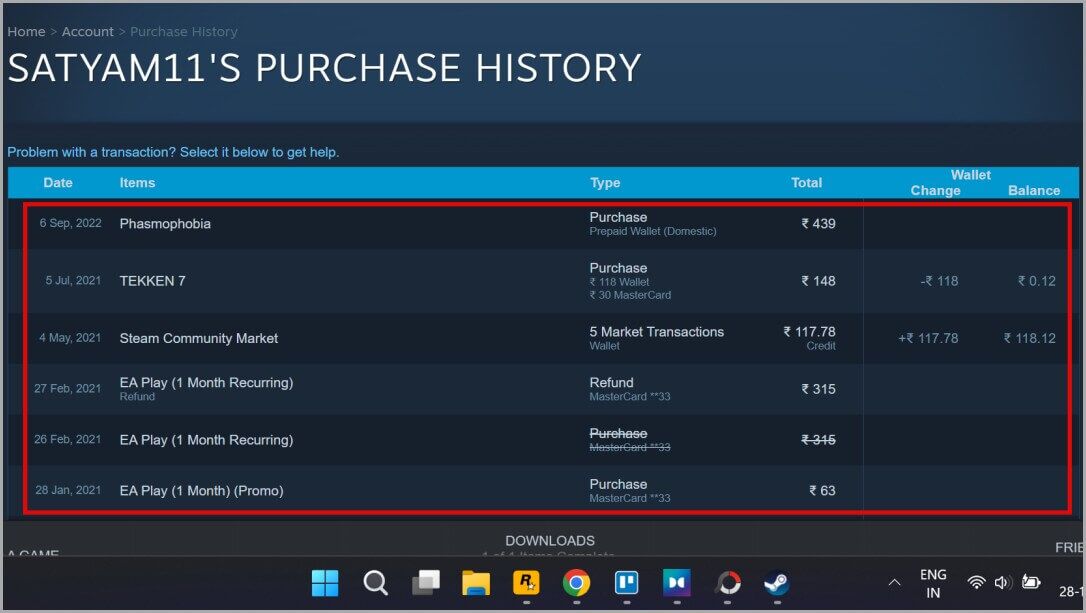The width and height of the screenshot is (1086, 613).
Task: Click the Type column header
Action: pyautogui.click(x=605, y=183)
